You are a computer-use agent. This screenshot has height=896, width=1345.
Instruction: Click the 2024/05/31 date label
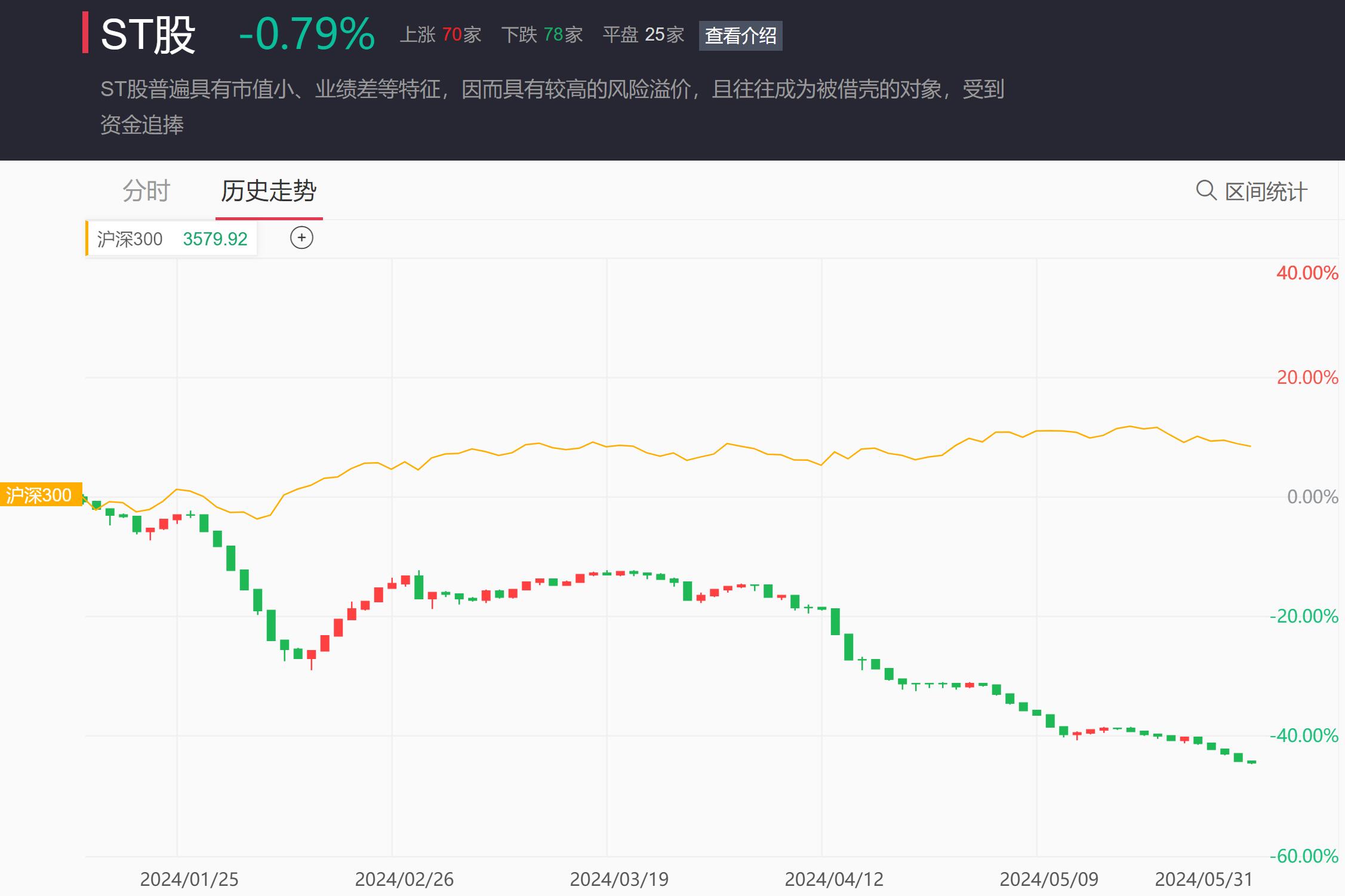point(1204,879)
